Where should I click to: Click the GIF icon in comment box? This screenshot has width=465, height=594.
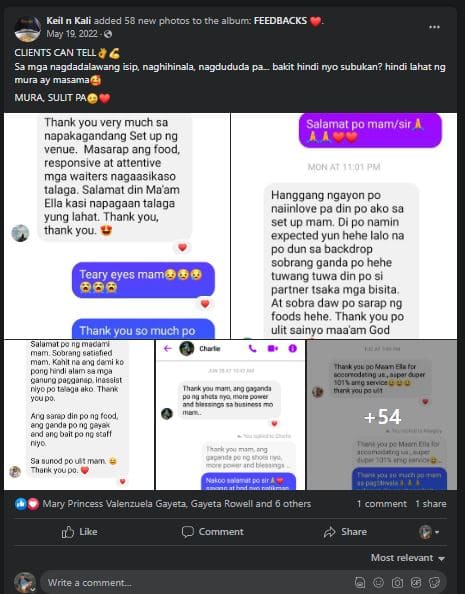pyautogui.click(x=416, y=582)
